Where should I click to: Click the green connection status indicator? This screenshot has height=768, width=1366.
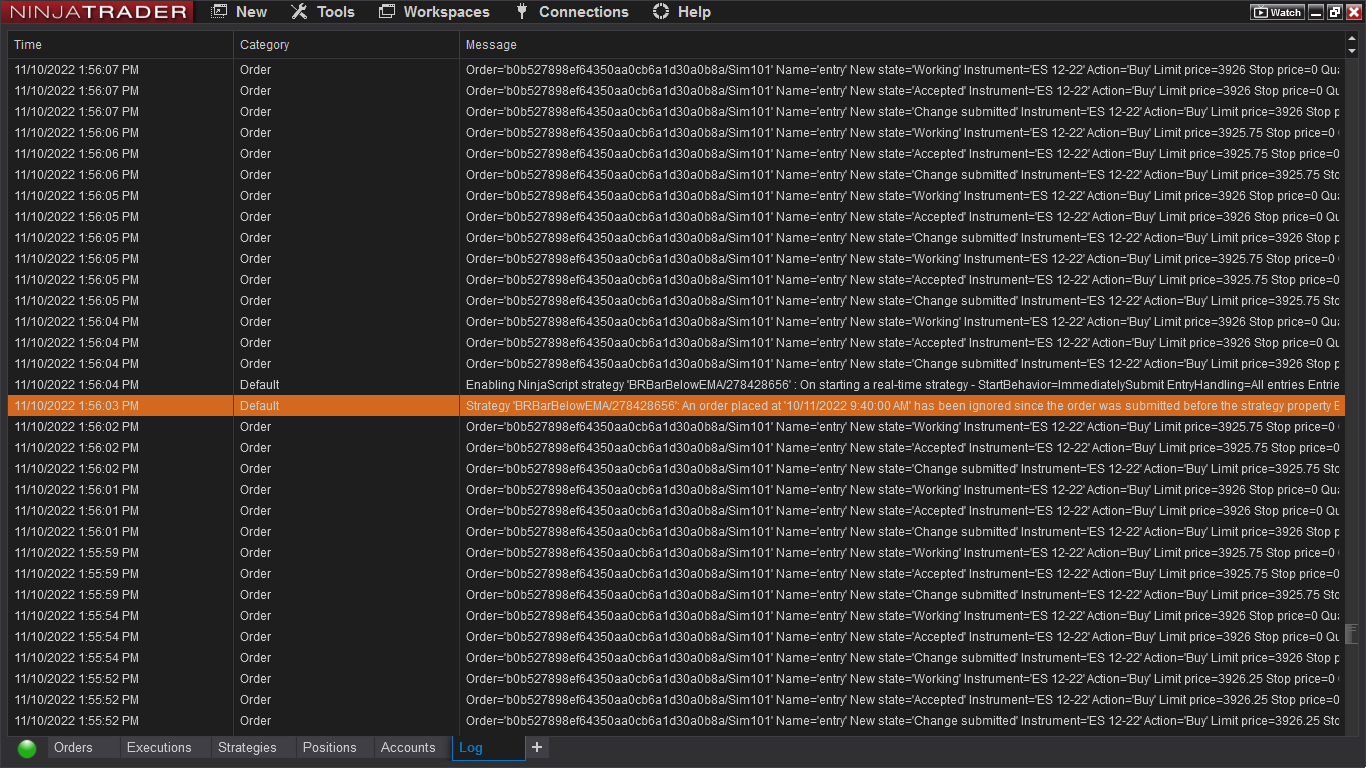click(27, 748)
